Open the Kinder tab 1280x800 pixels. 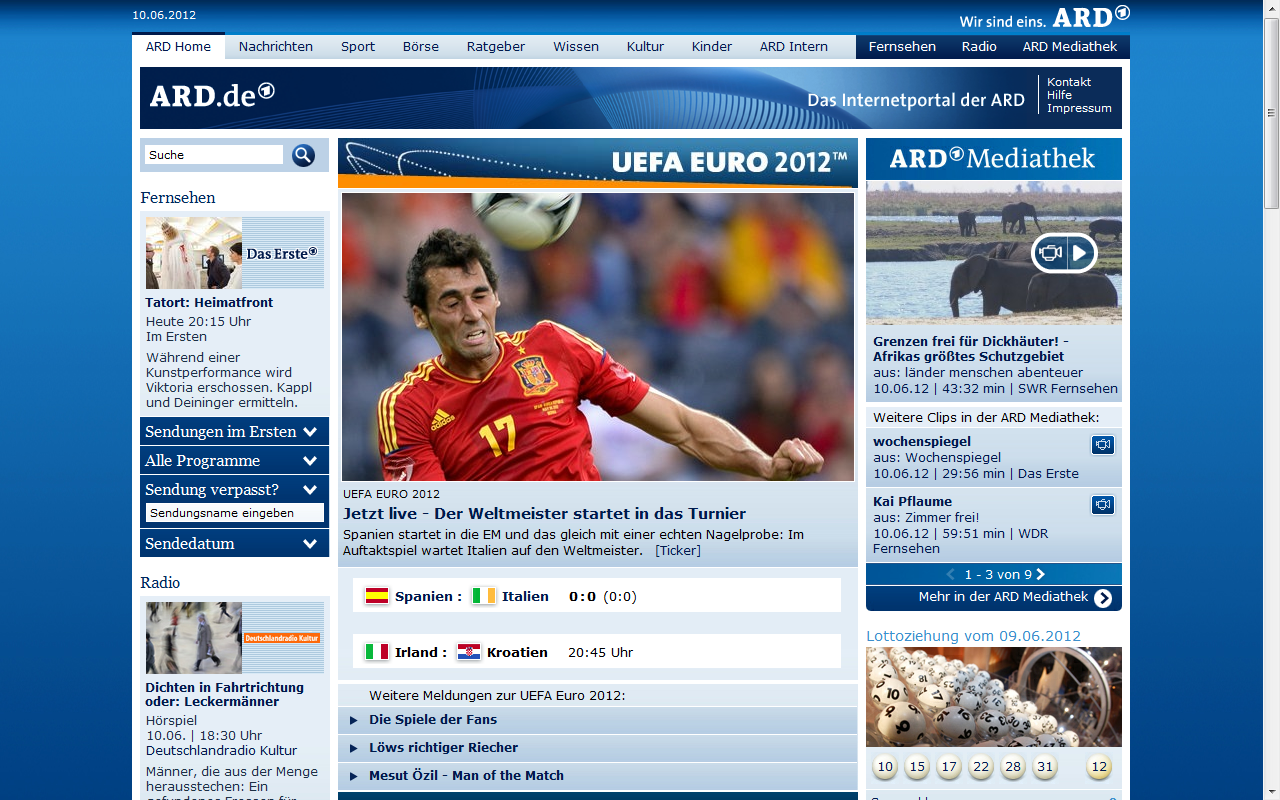tap(712, 47)
